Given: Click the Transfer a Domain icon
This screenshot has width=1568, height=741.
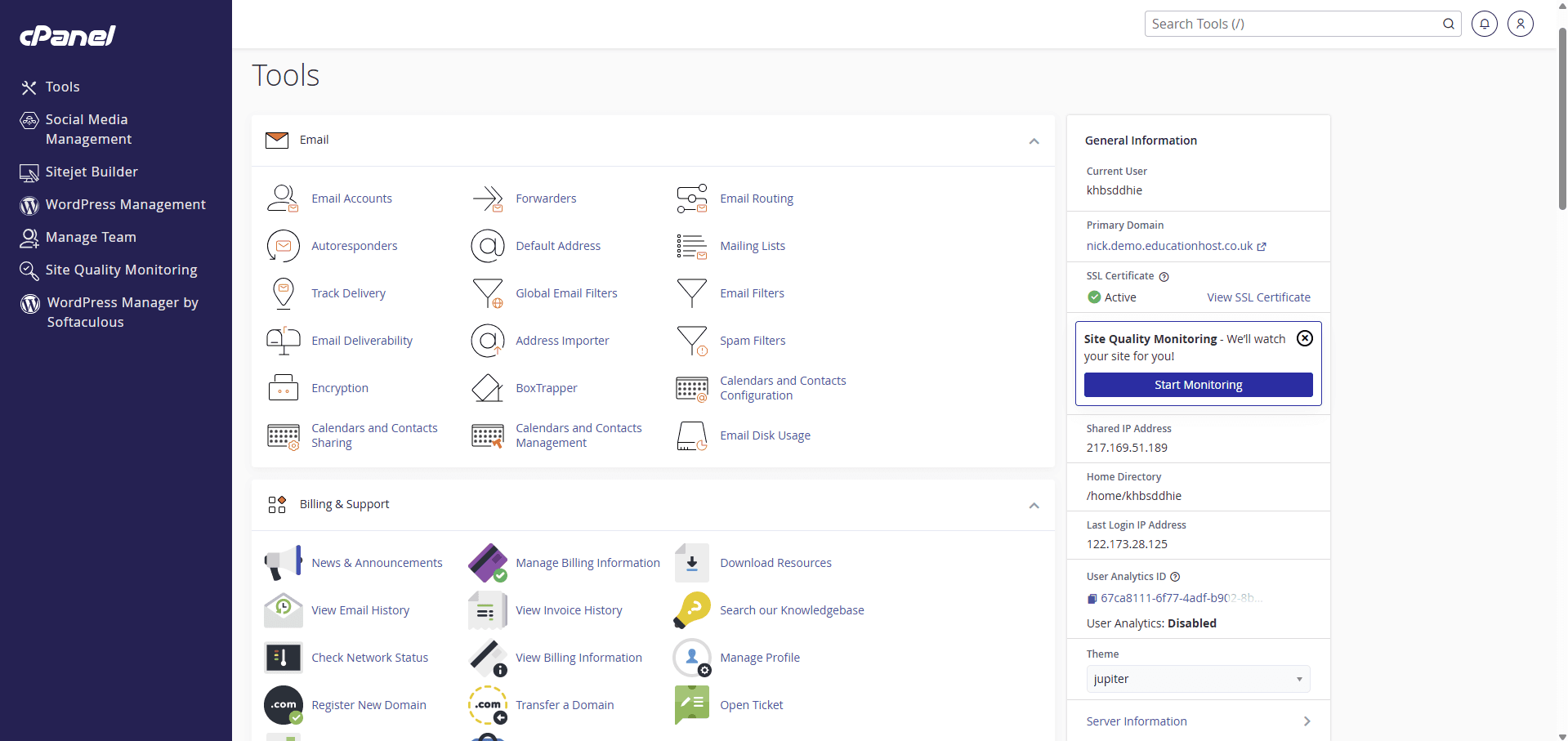Looking at the screenshot, I should coord(488,705).
